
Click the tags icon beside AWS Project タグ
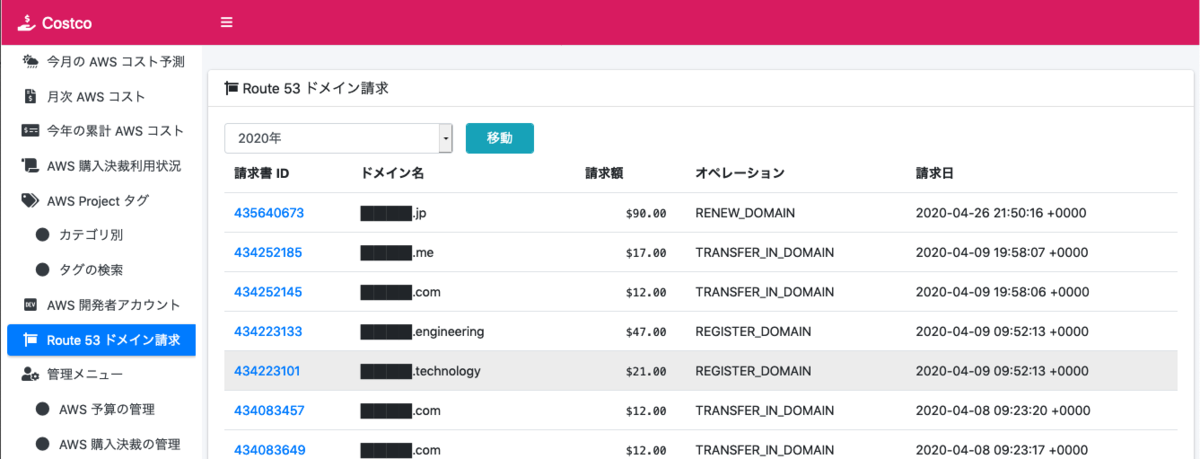pos(31,201)
